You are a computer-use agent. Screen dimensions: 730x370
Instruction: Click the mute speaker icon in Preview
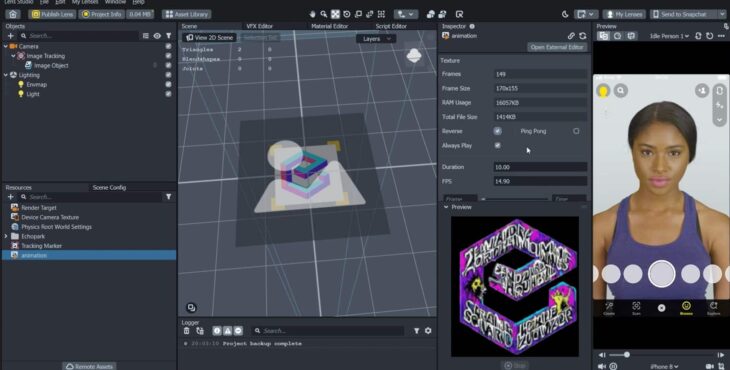(602, 366)
